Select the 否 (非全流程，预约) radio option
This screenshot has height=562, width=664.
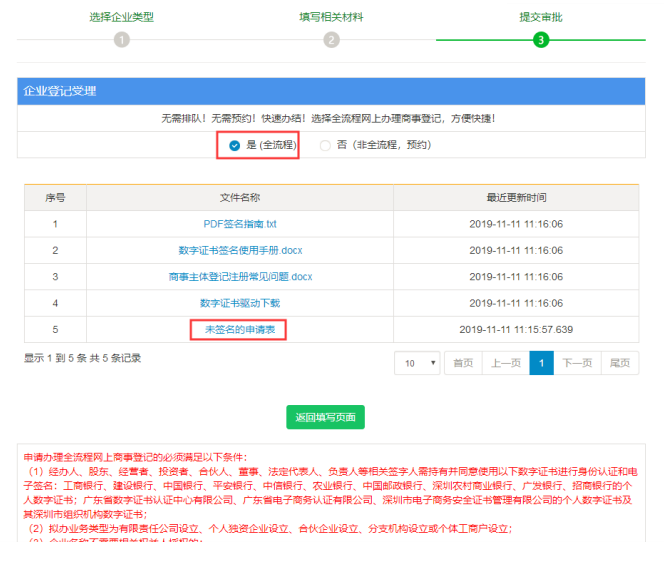point(325,145)
